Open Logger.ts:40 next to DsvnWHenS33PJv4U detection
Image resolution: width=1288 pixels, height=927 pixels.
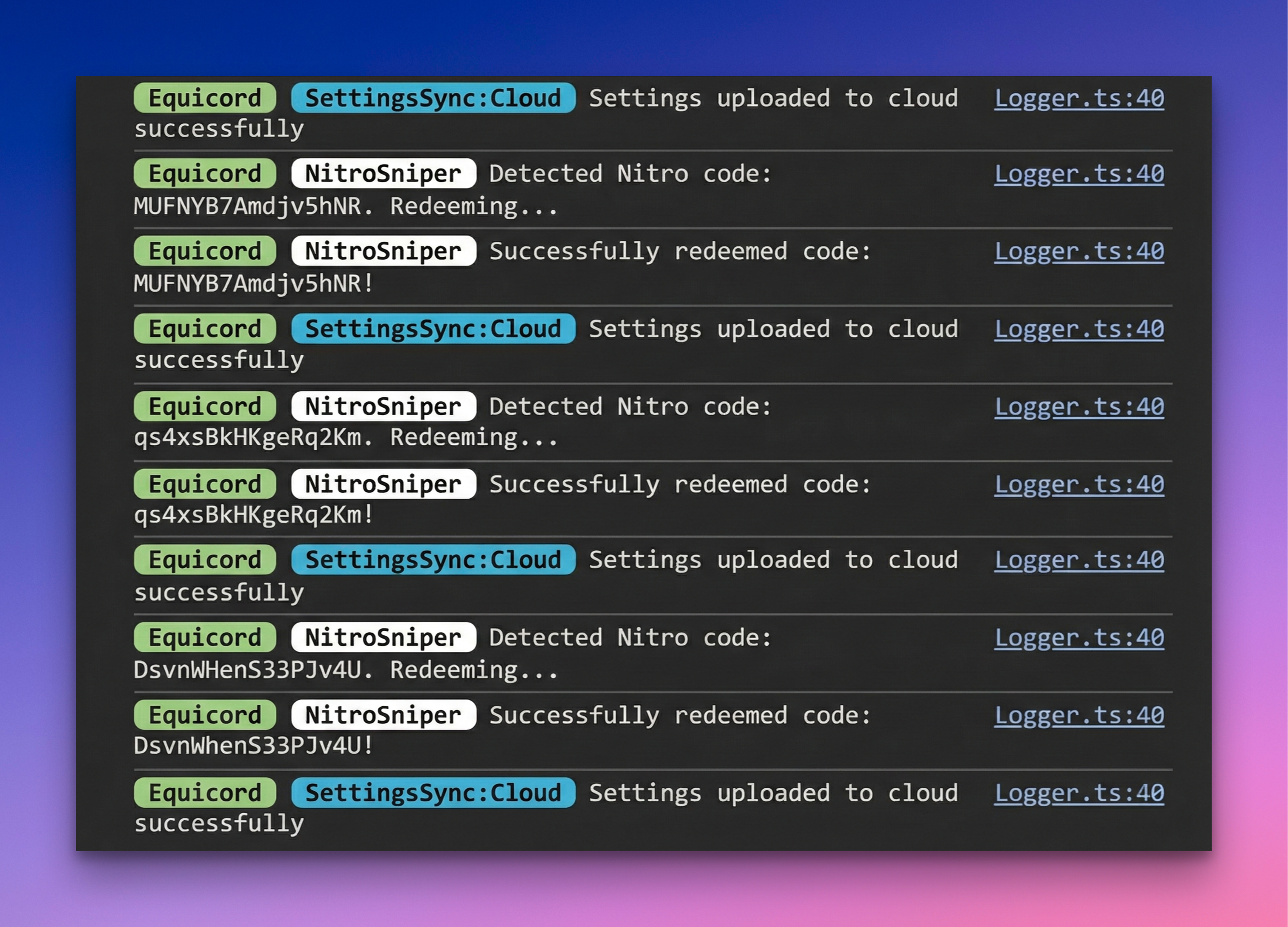(1079, 638)
